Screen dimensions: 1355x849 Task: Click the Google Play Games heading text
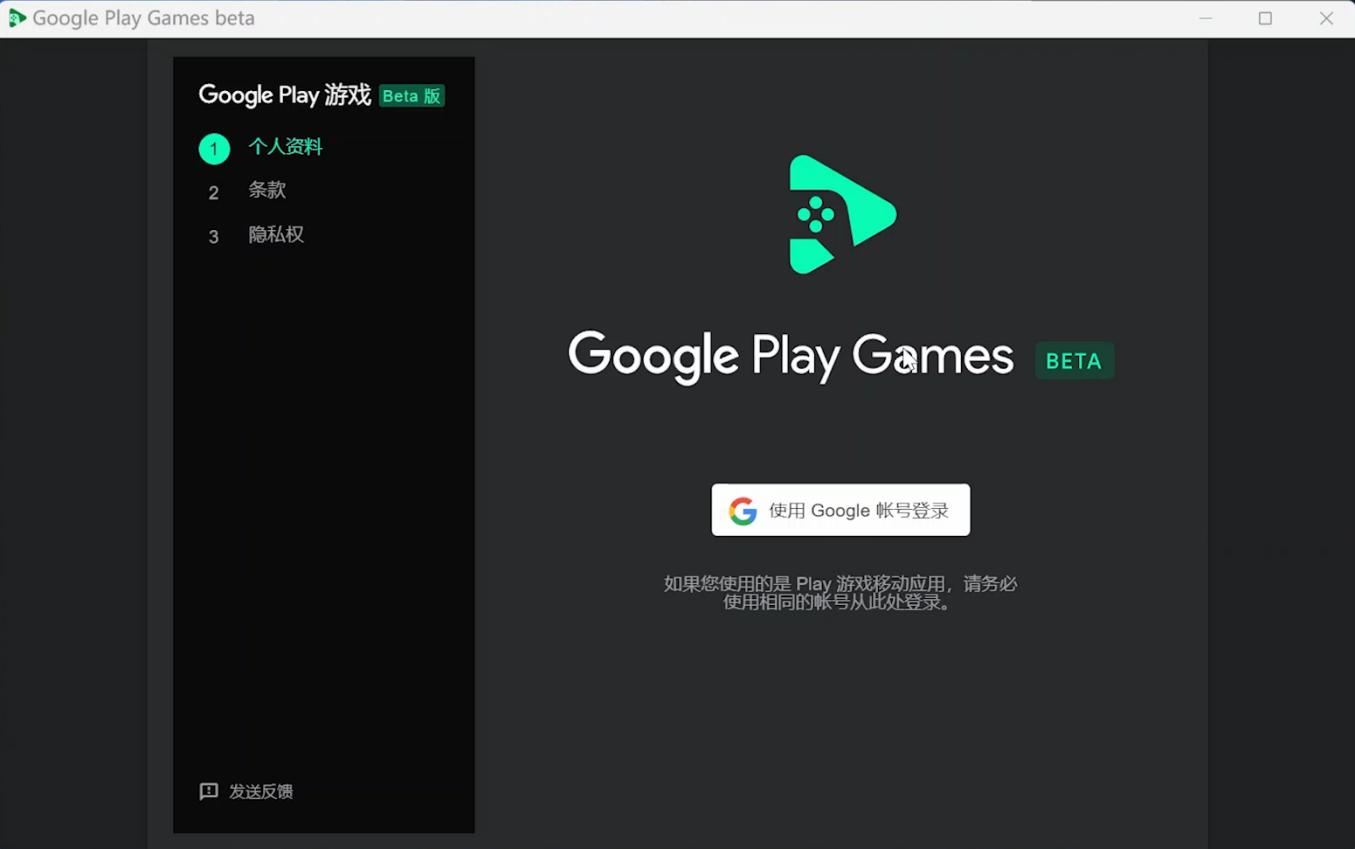791,357
